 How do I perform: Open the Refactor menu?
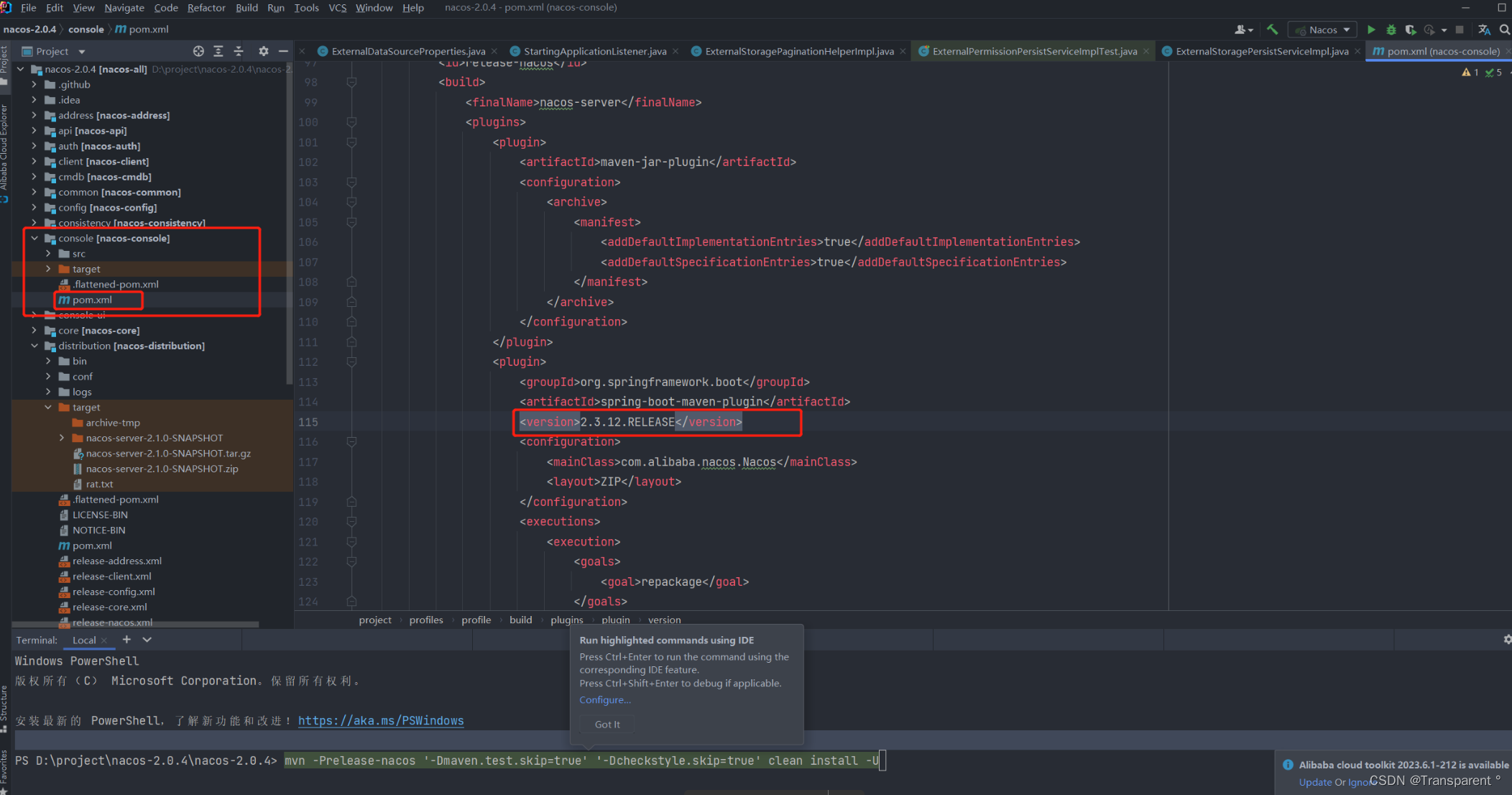tap(206, 8)
